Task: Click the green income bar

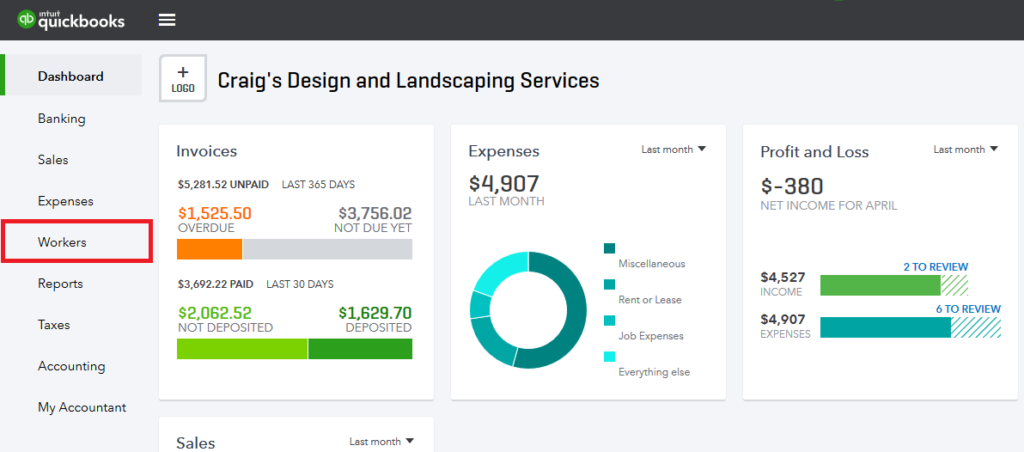Action: coord(880,285)
